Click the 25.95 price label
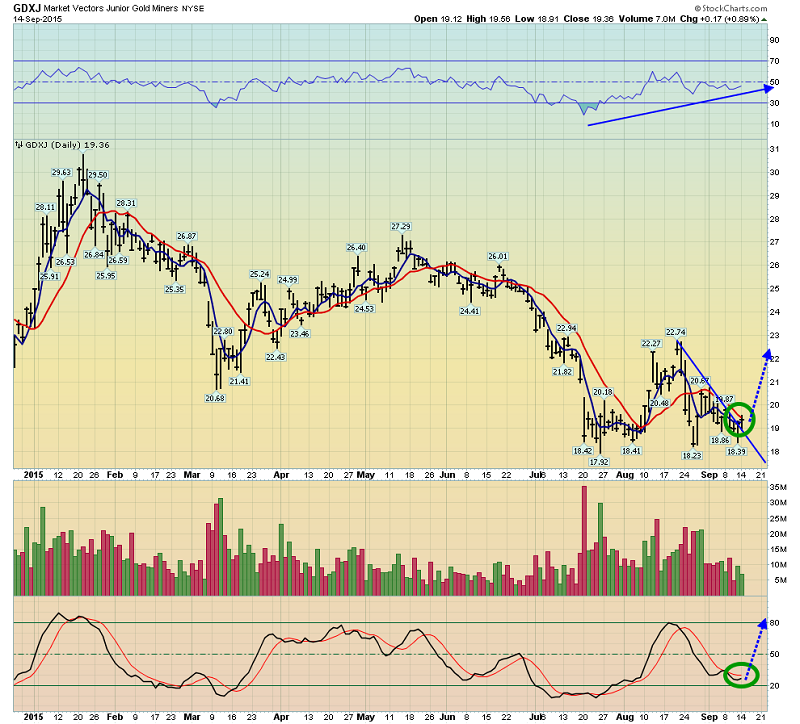Viewport: 800px width, 724px height. [106, 276]
